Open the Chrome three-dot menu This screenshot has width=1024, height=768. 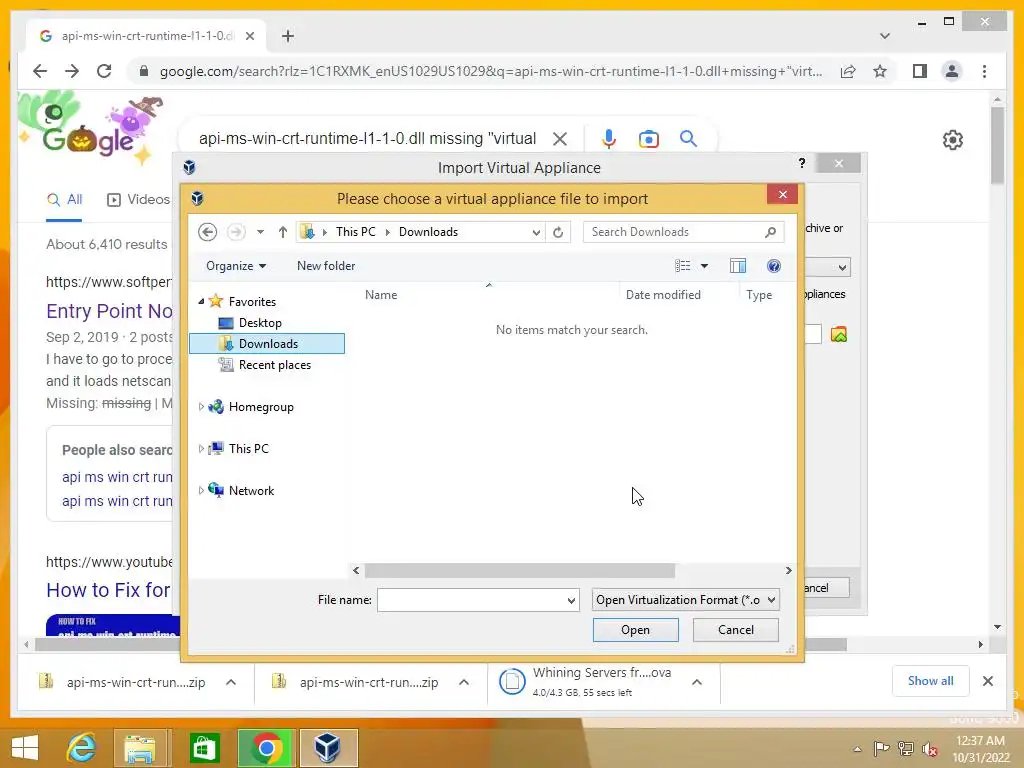click(985, 71)
